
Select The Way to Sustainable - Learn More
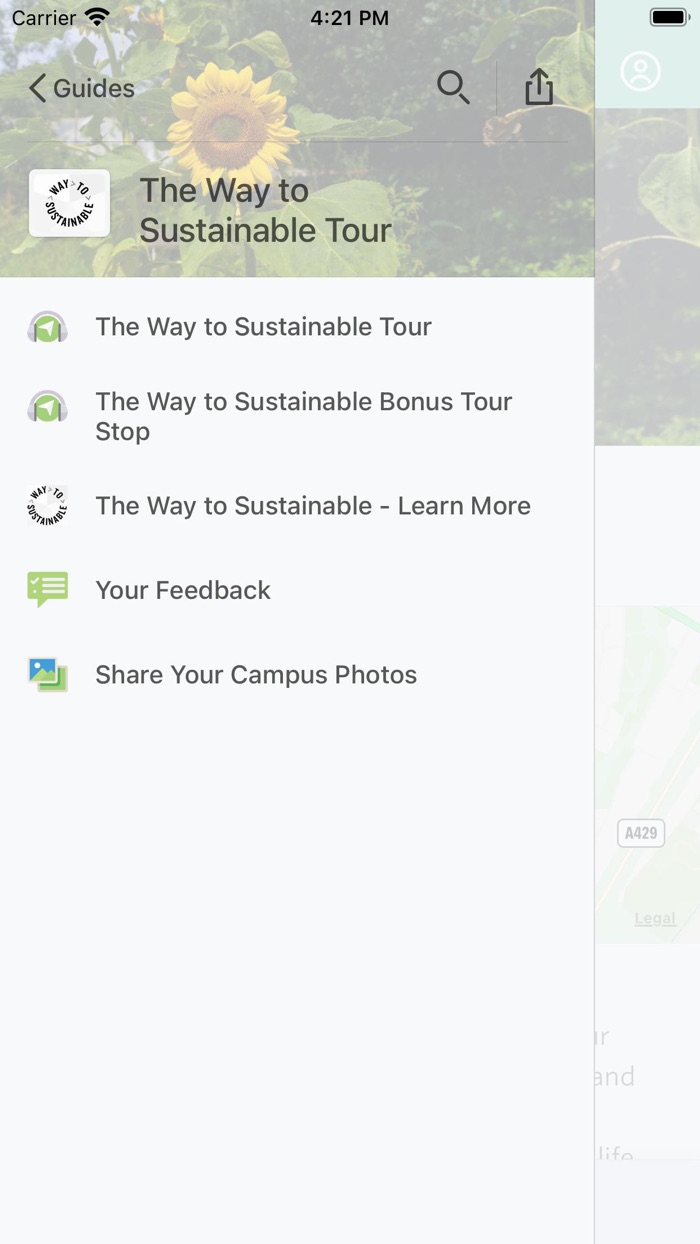click(313, 506)
